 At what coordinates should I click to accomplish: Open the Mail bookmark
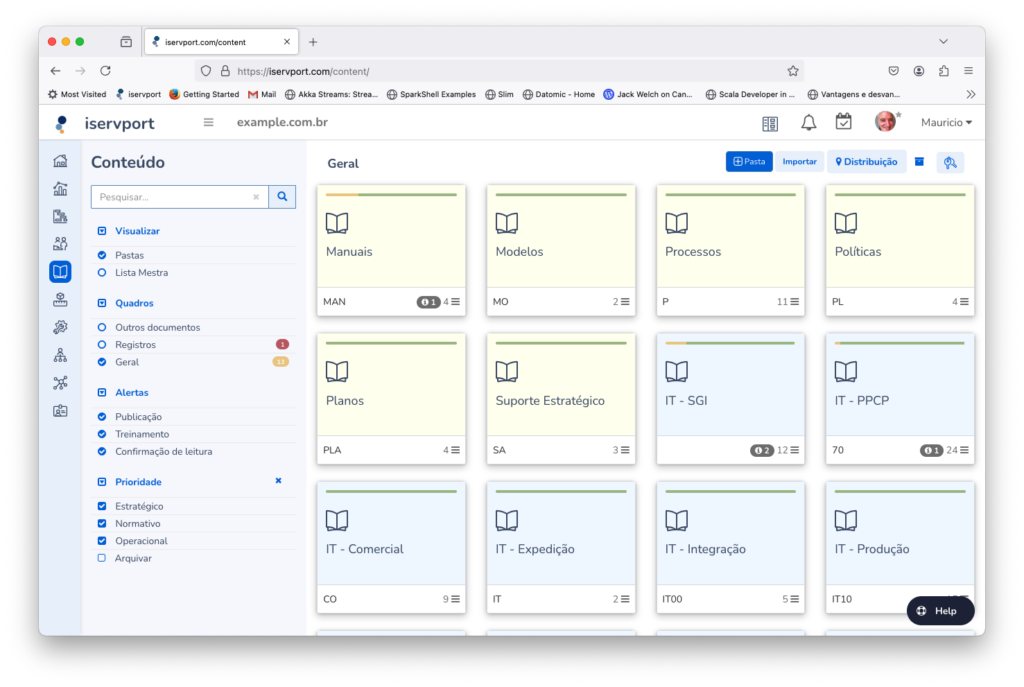[262, 94]
